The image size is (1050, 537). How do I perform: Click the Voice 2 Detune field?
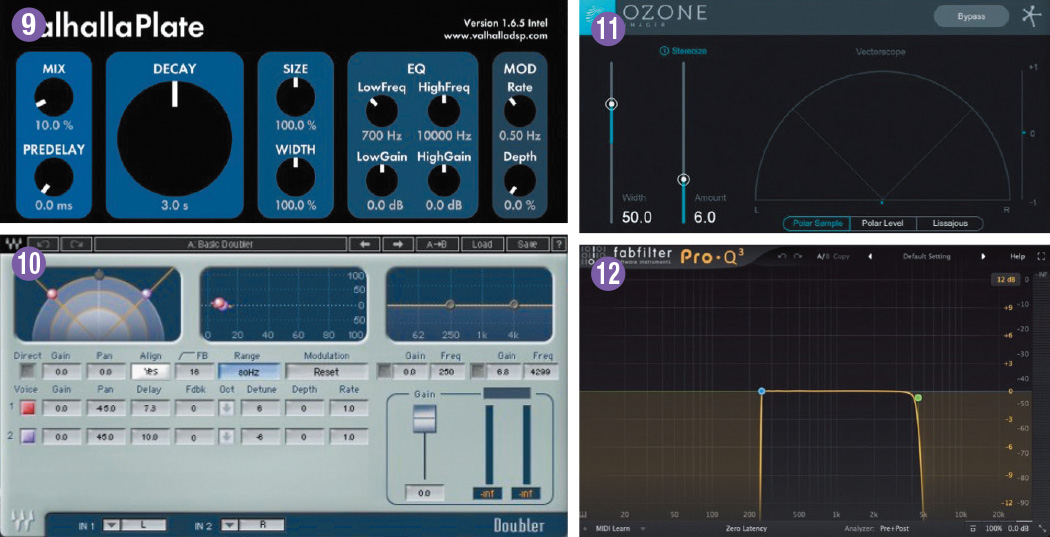pyautogui.click(x=260, y=437)
